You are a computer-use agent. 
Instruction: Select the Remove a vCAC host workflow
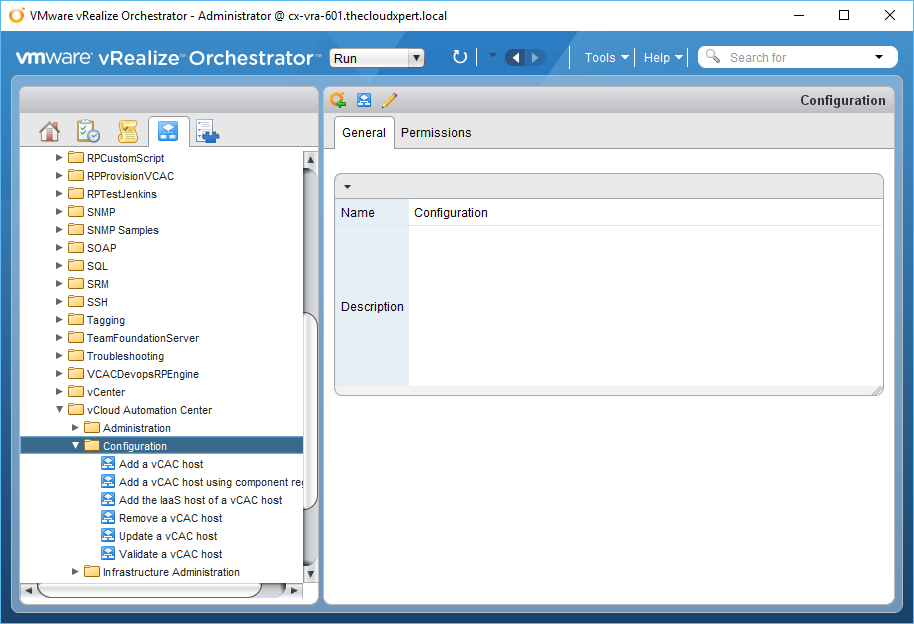(x=170, y=518)
